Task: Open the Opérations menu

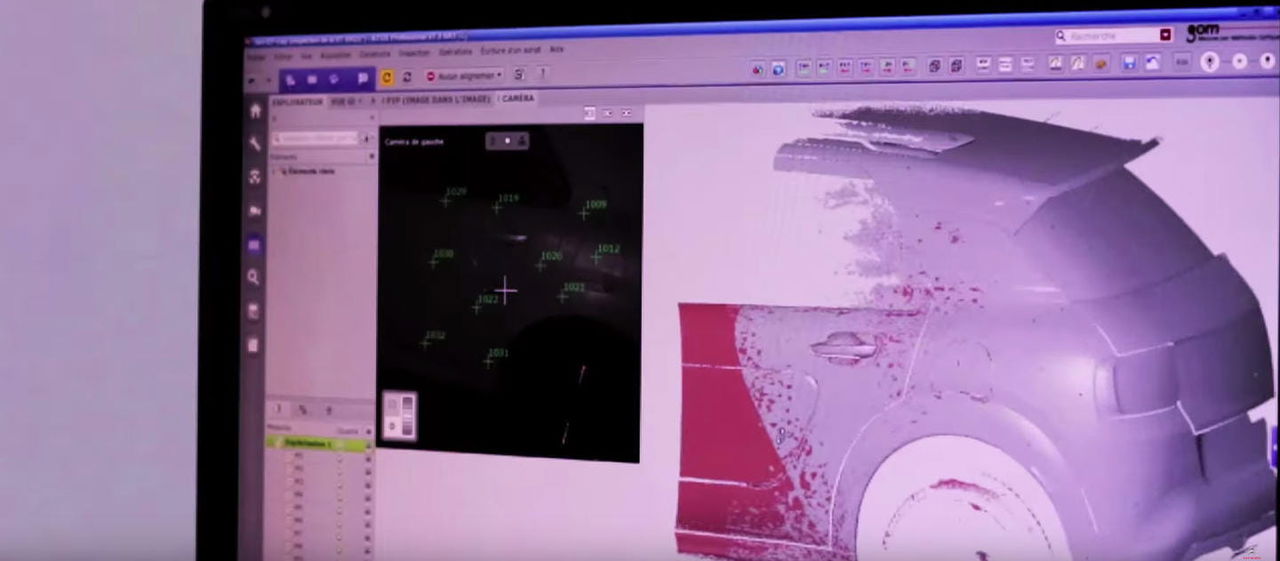Action: (x=455, y=52)
